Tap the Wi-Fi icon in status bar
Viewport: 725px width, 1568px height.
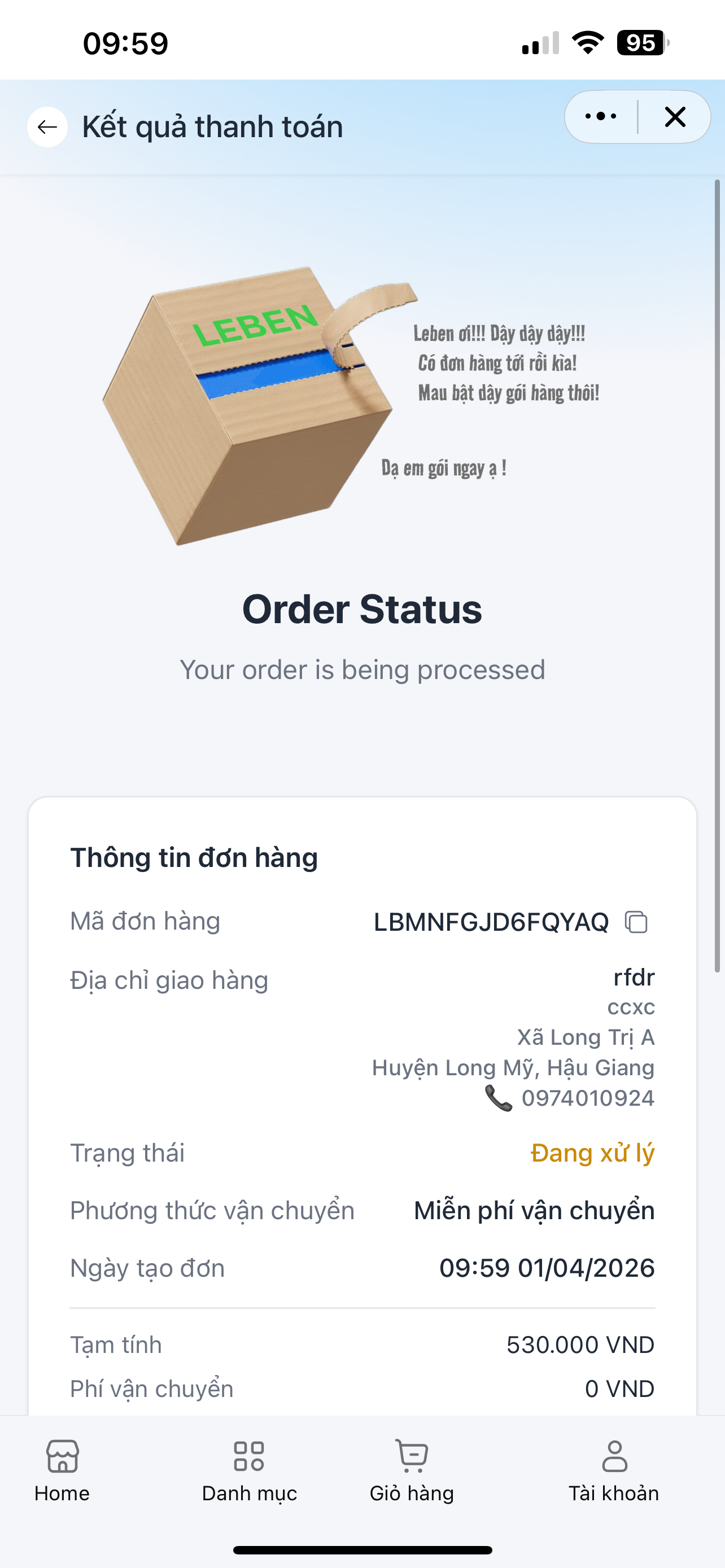click(x=587, y=43)
